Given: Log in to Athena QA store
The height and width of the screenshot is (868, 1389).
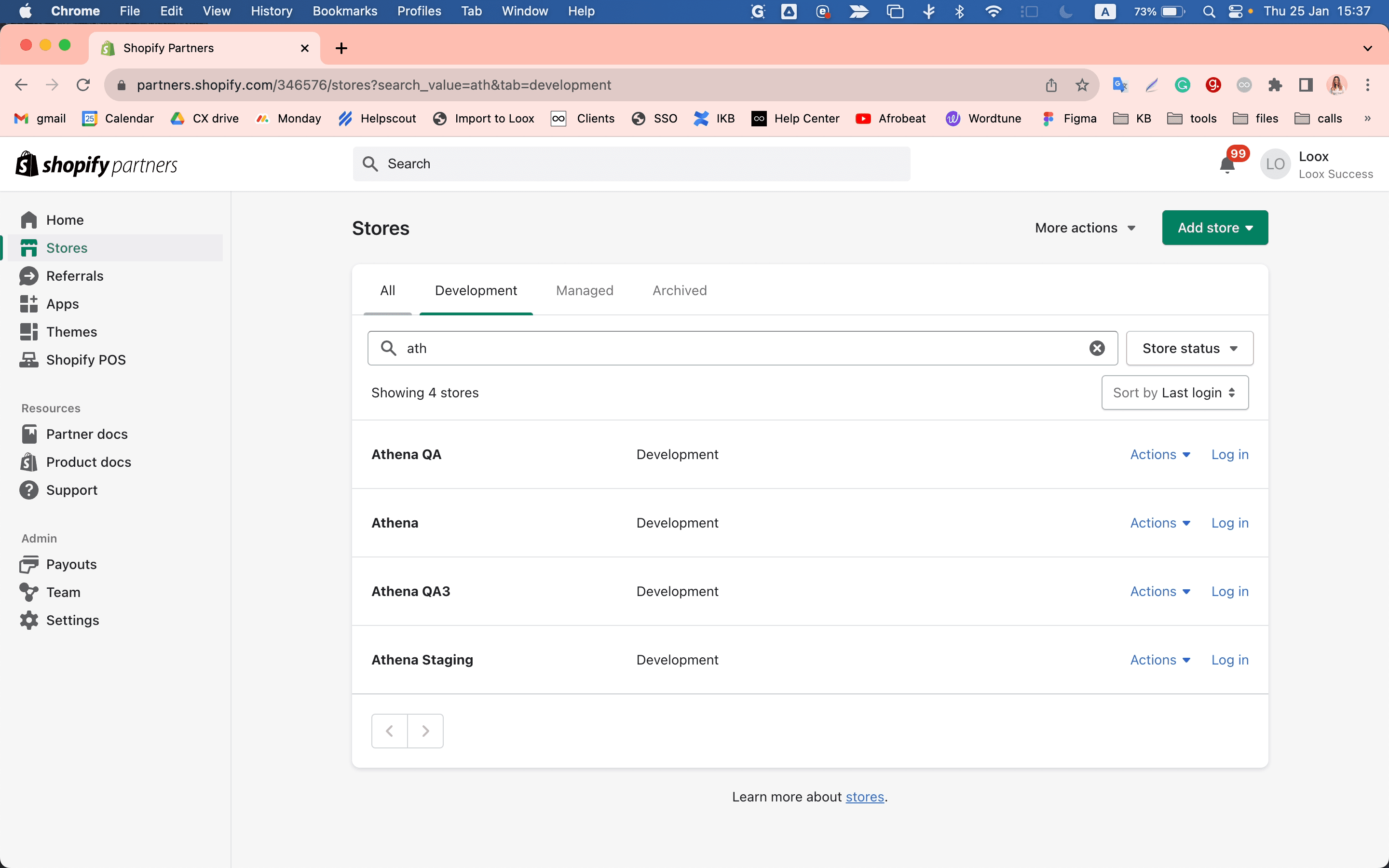Looking at the screenshot, I should coord(1230,454).
